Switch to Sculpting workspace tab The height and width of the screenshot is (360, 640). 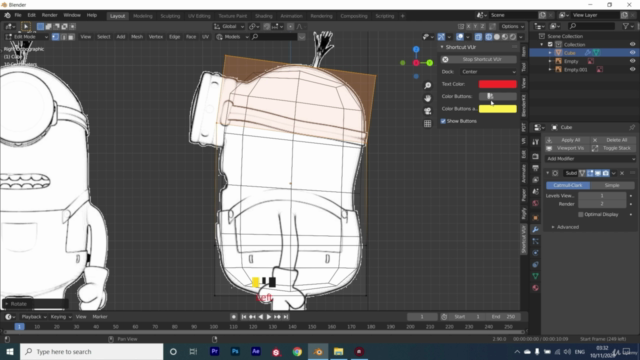click(x=170, y=16)
